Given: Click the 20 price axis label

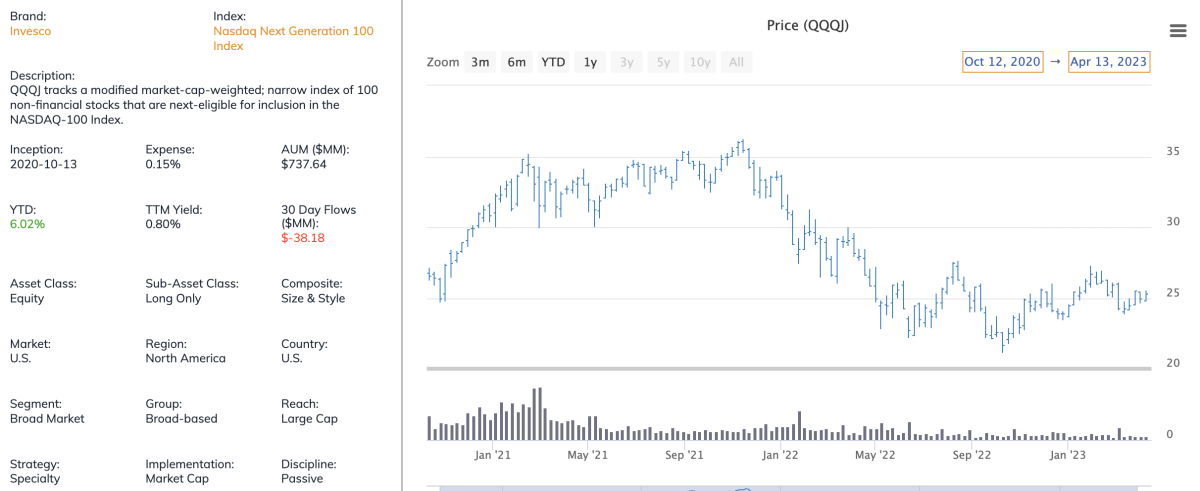Looking at the screenshot, I should tap(1174, 363).
